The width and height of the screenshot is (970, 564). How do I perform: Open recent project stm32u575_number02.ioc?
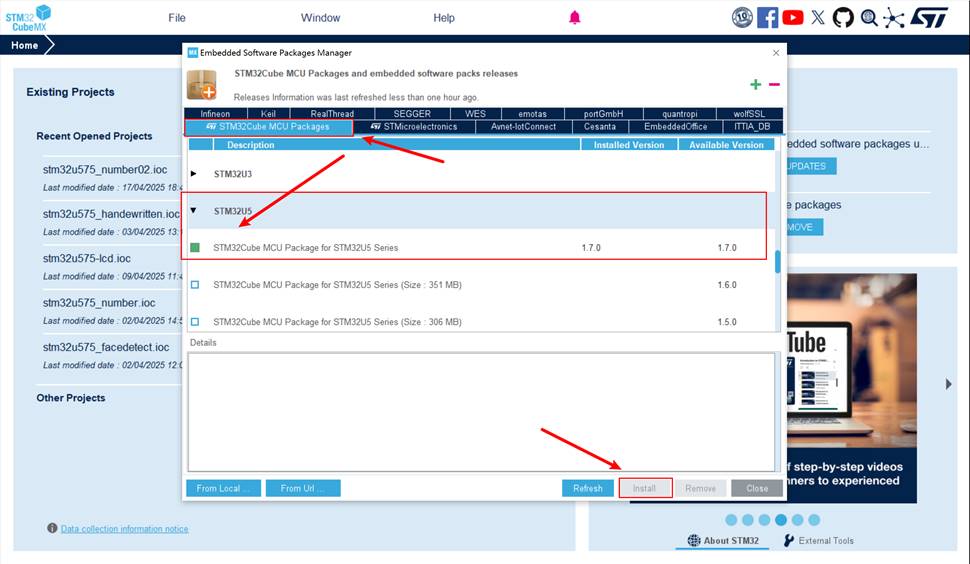pos(105,169)
